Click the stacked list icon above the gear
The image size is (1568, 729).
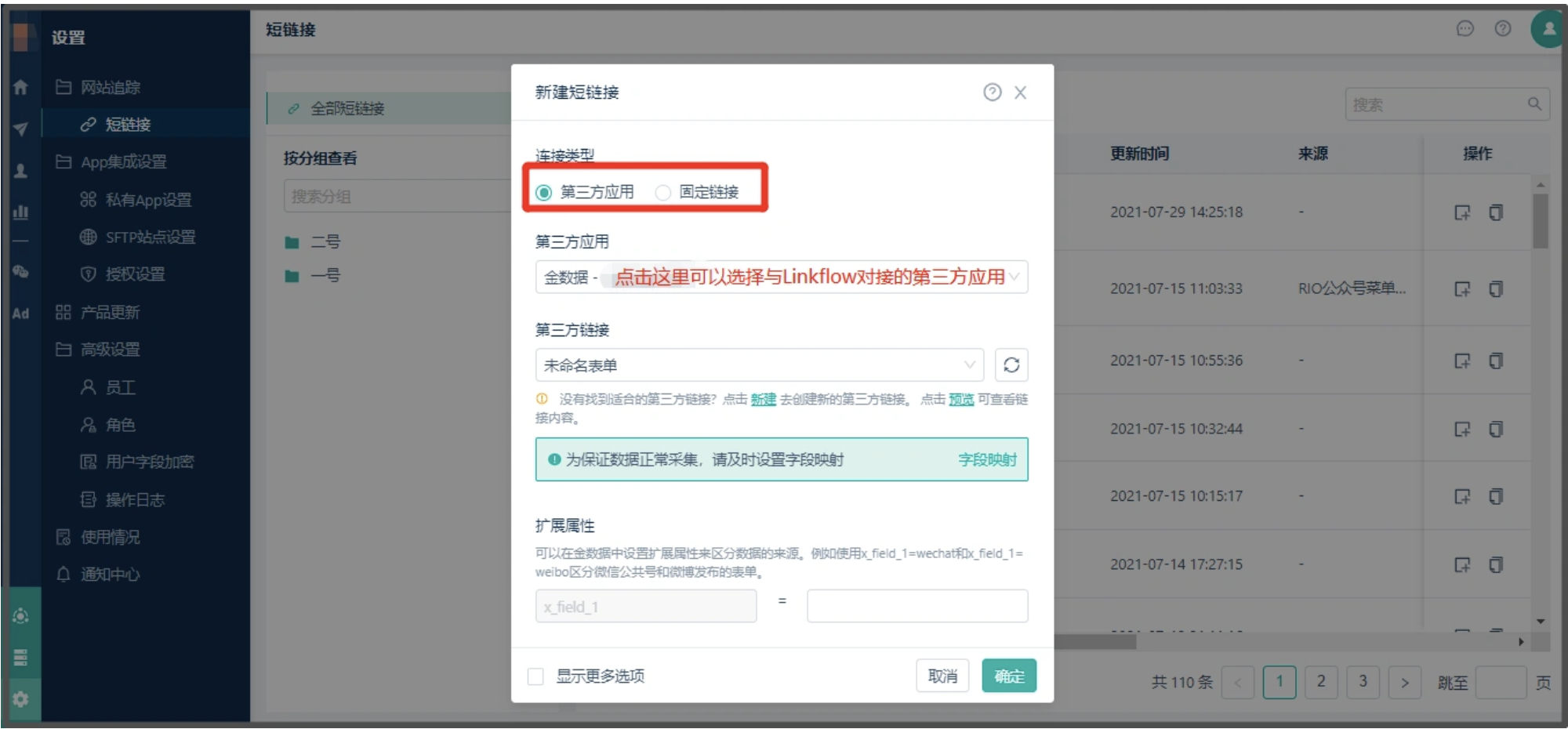point(20,657)
